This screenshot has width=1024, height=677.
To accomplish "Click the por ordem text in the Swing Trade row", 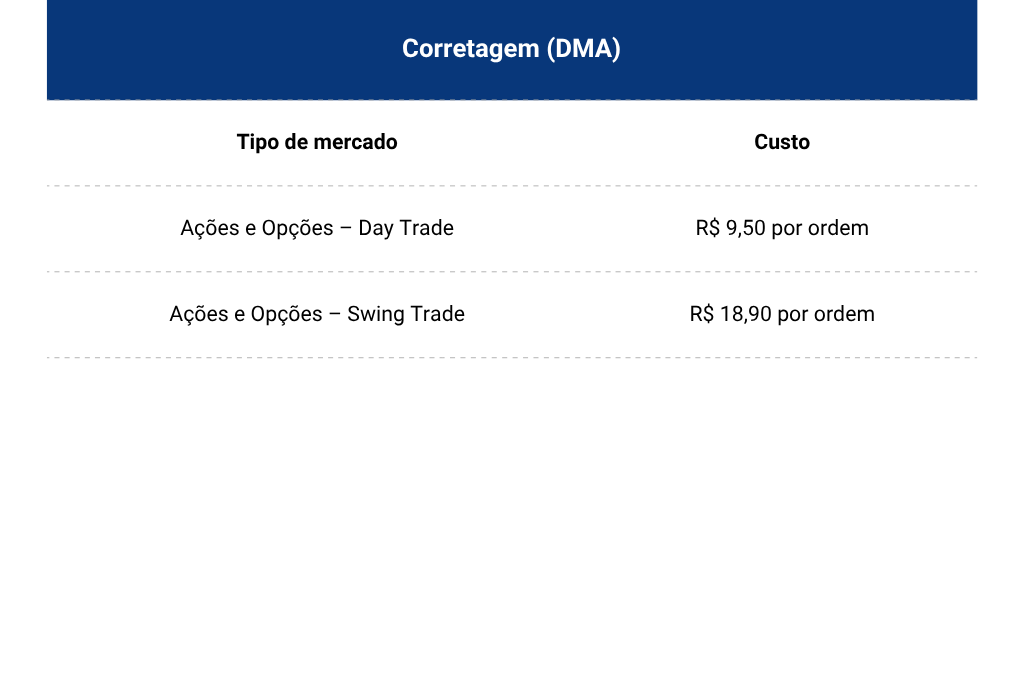I will tap(826, 315).
